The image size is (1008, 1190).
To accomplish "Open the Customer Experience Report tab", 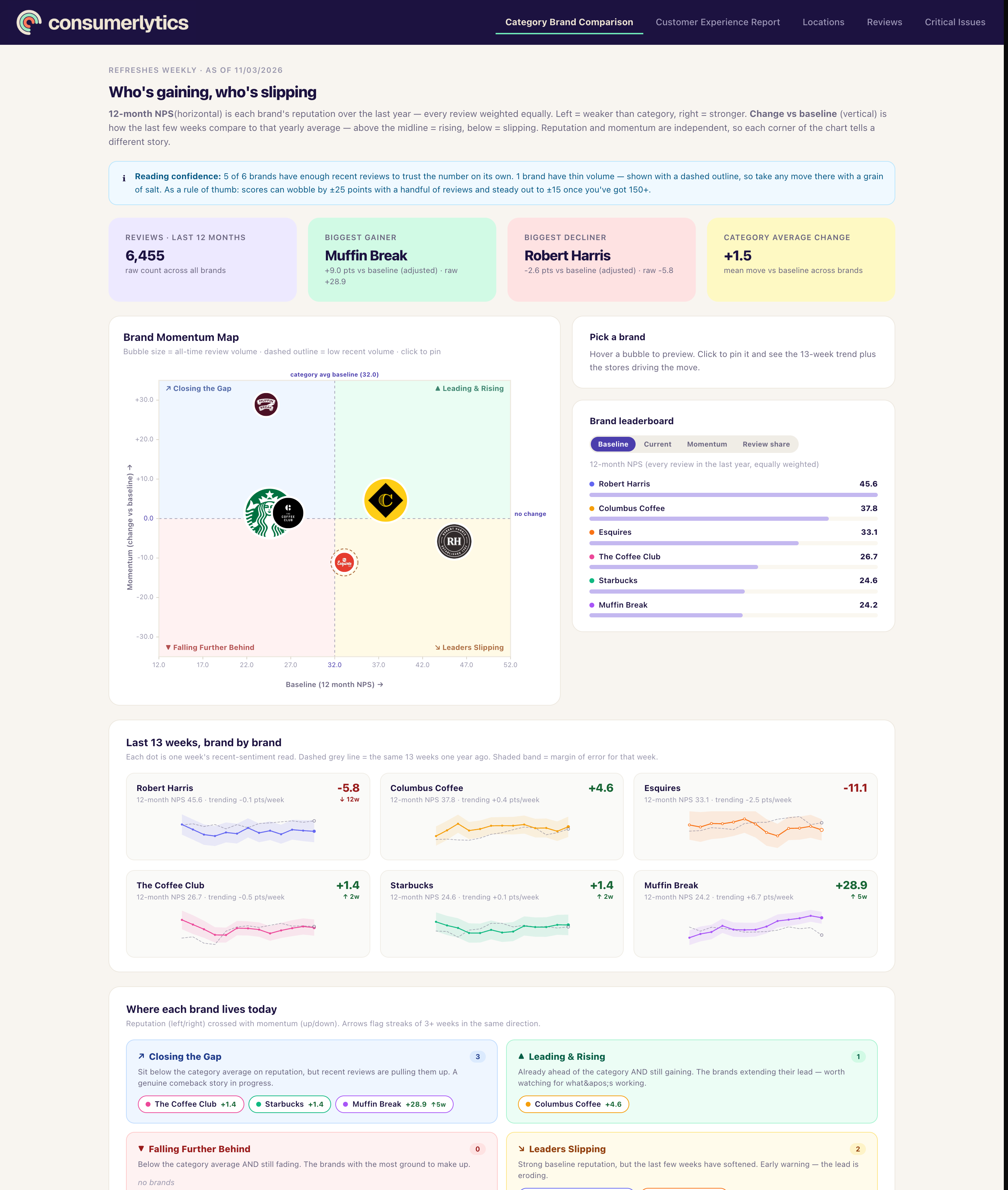I will [x=717, y=22].
